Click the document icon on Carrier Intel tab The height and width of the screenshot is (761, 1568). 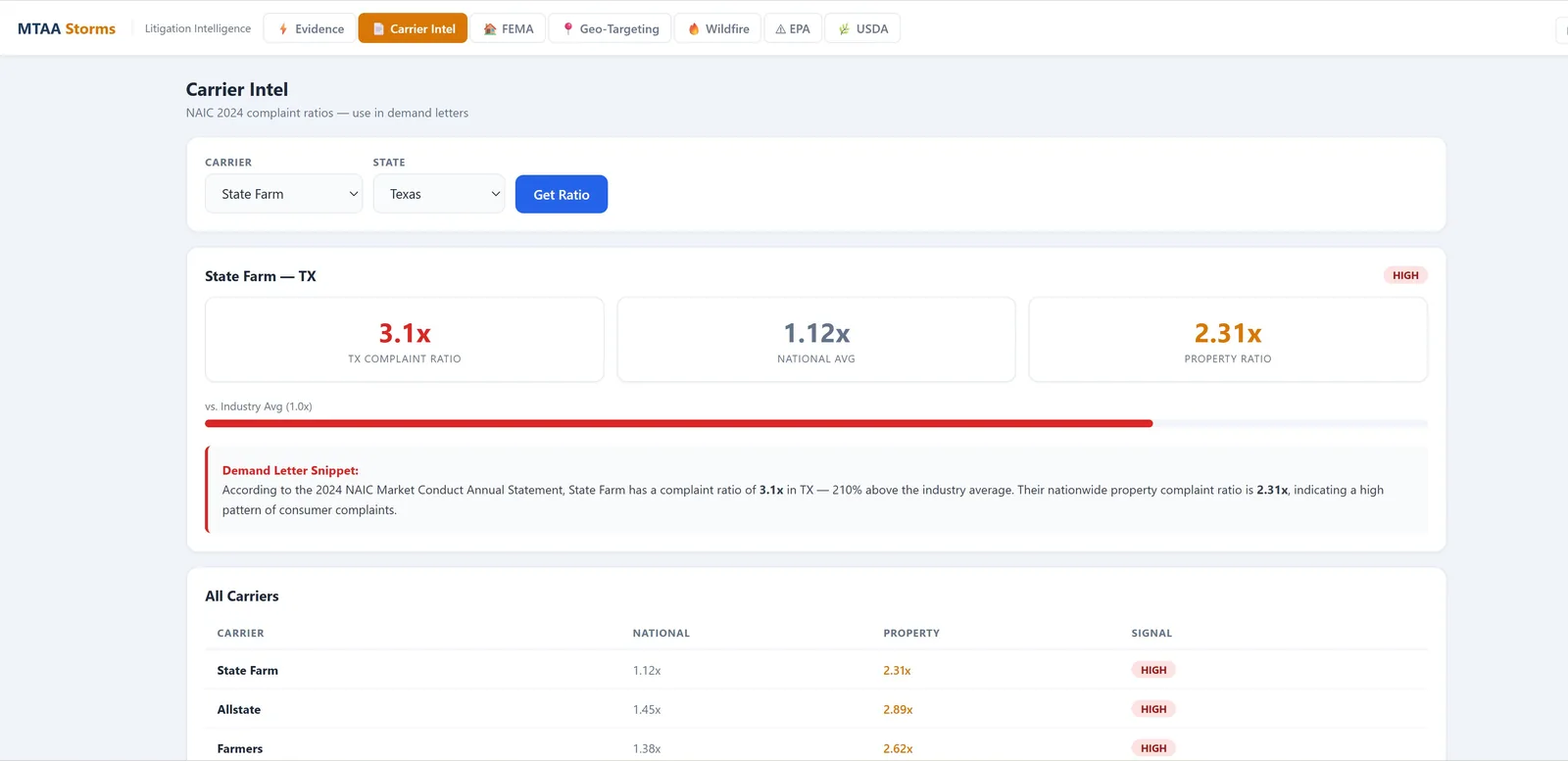tap(378, 29)
